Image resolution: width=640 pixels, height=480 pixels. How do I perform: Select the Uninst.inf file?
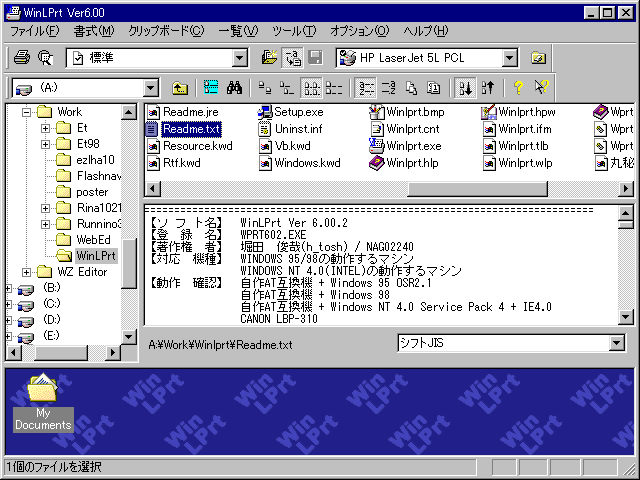click(x=291, y=129)
